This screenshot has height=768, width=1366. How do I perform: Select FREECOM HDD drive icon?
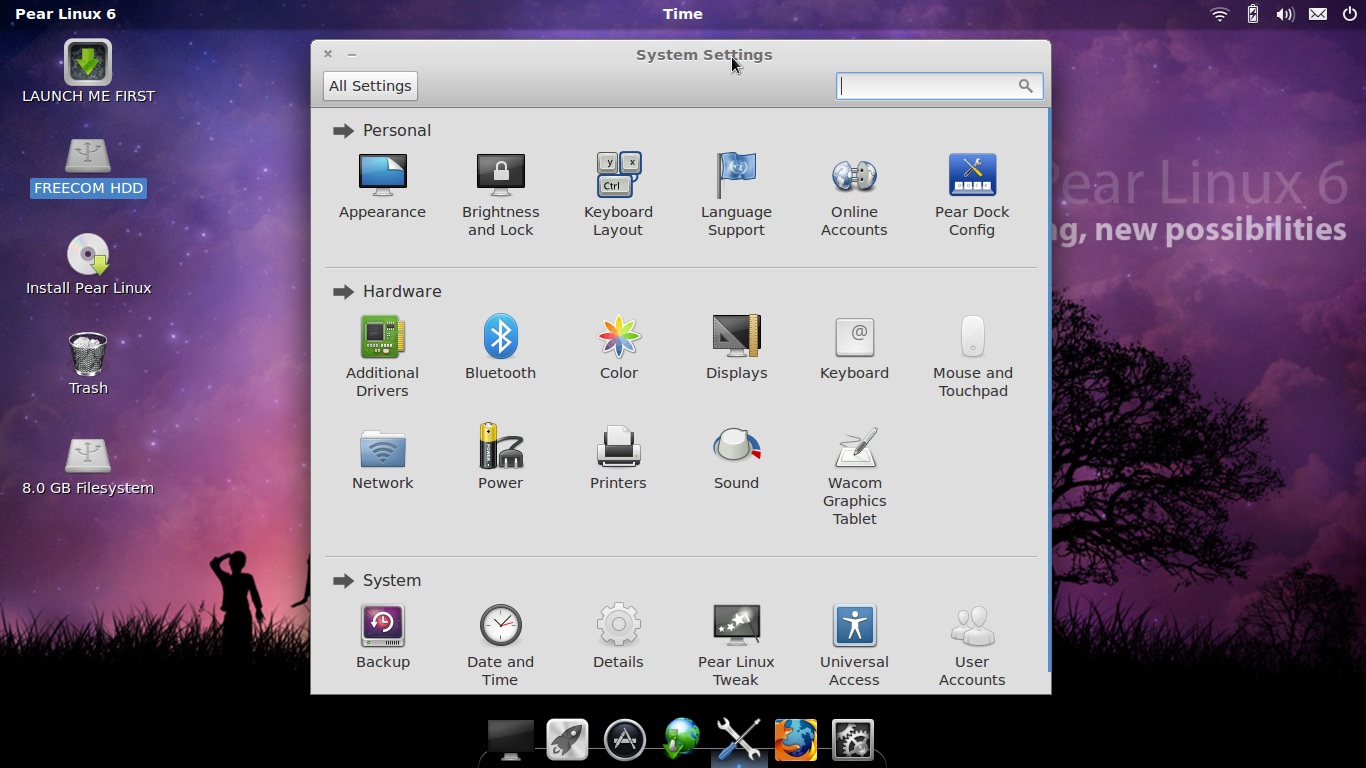coord(88,167)
